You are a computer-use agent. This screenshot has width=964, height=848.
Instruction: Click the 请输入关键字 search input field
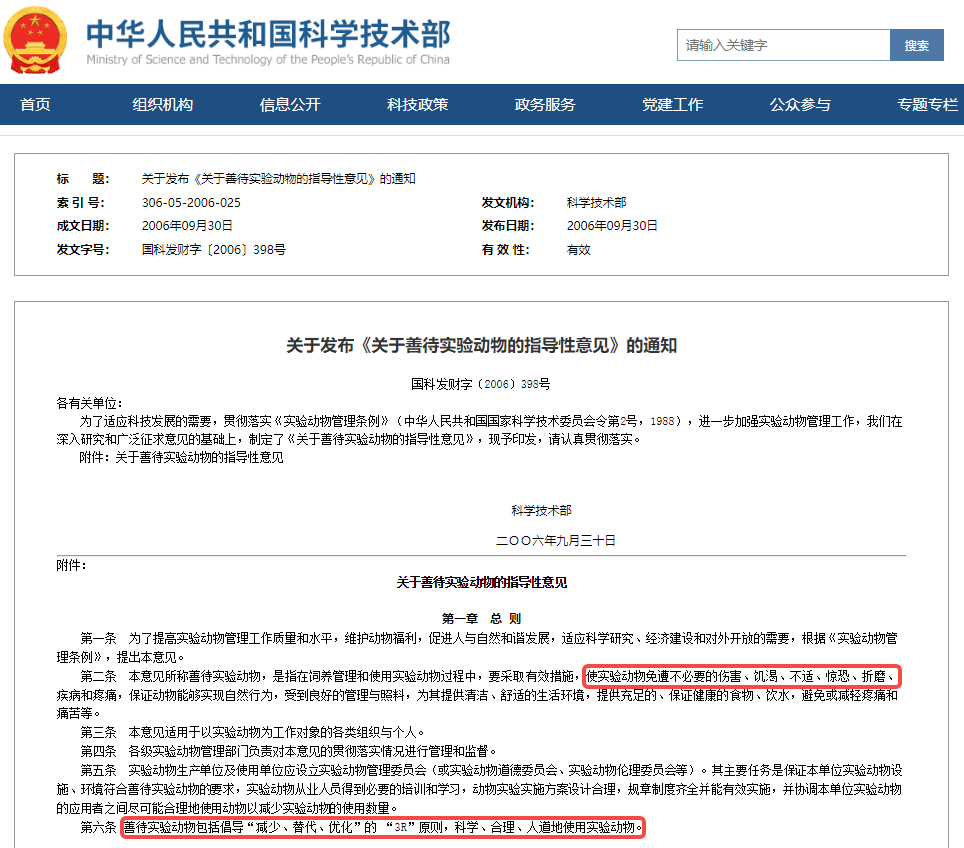[783, 45]
